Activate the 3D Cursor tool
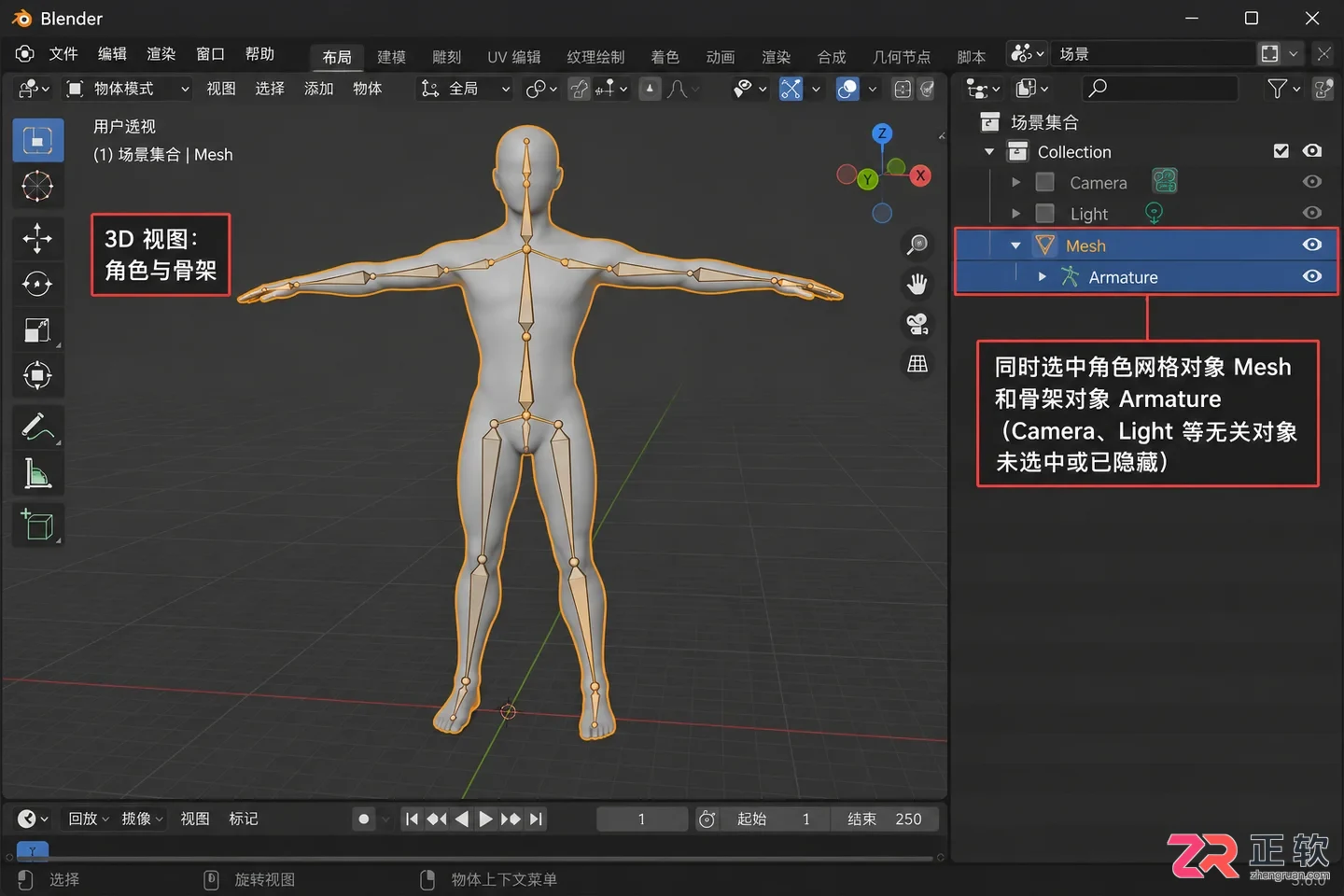The width and height of the screenshot is (1344, 896). (37, 187)
